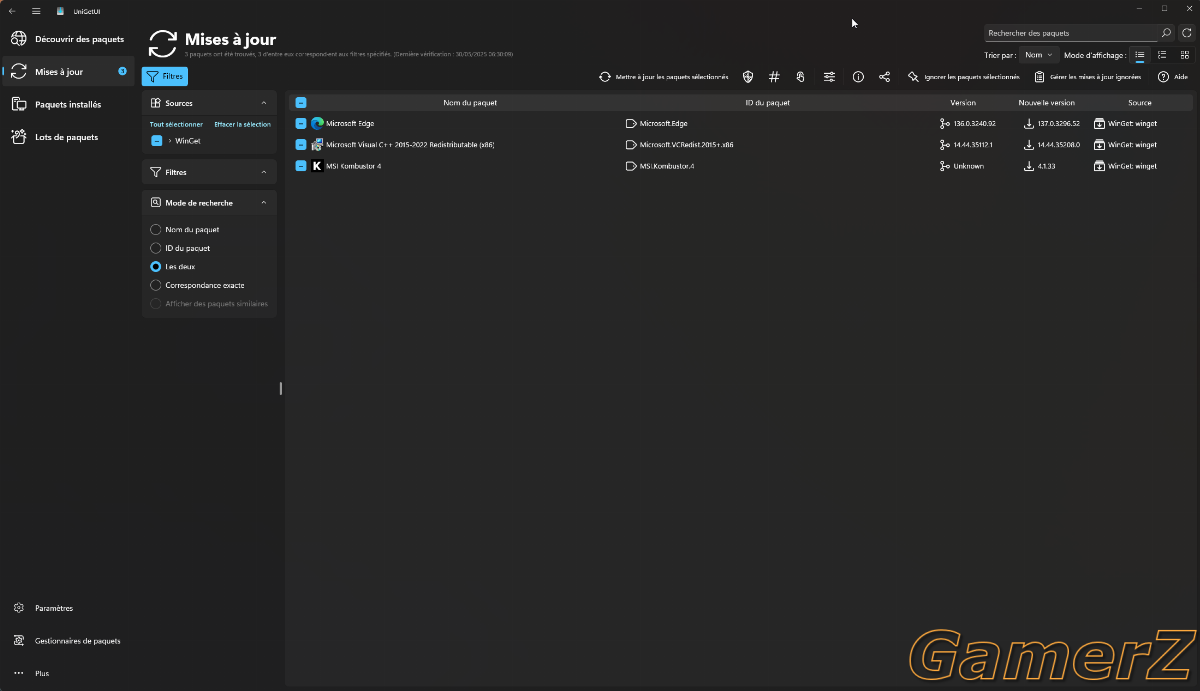Open the Mises à jour page

pos(68,72)
